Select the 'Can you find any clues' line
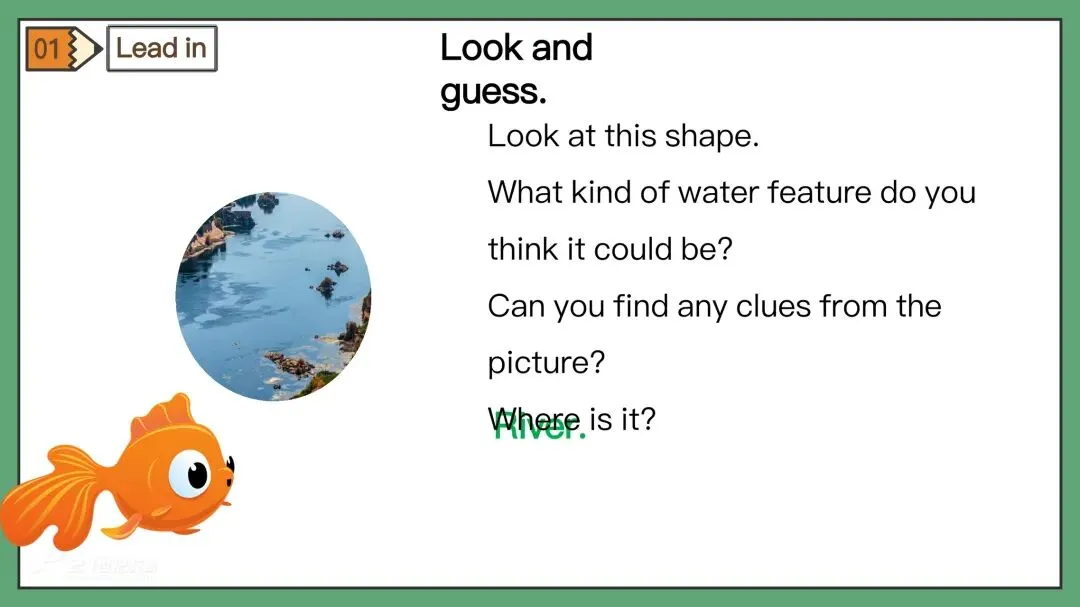 click(714, 307)
